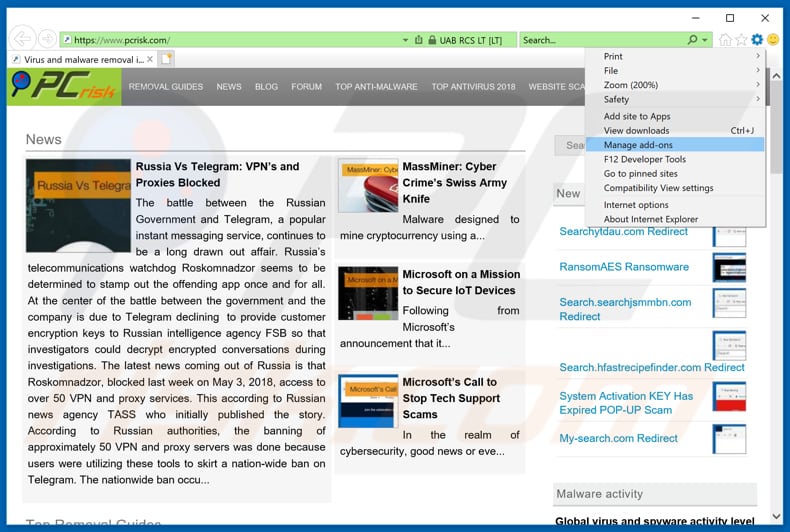Open Search.hfastrecipefinder.com Redirect link
Screen dimensions: 790x532
(x=651, y=367)
